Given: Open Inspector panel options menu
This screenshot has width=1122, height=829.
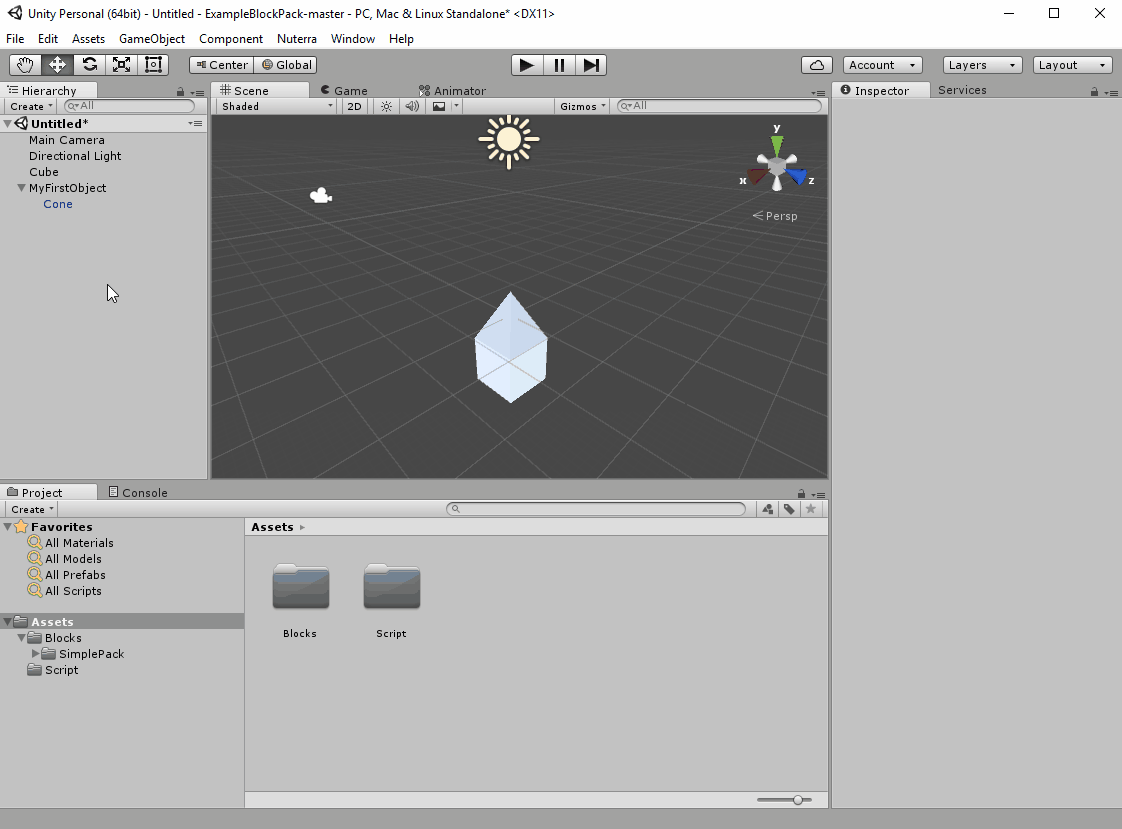Looking at the screenshot, I should tap(1111, 92).
